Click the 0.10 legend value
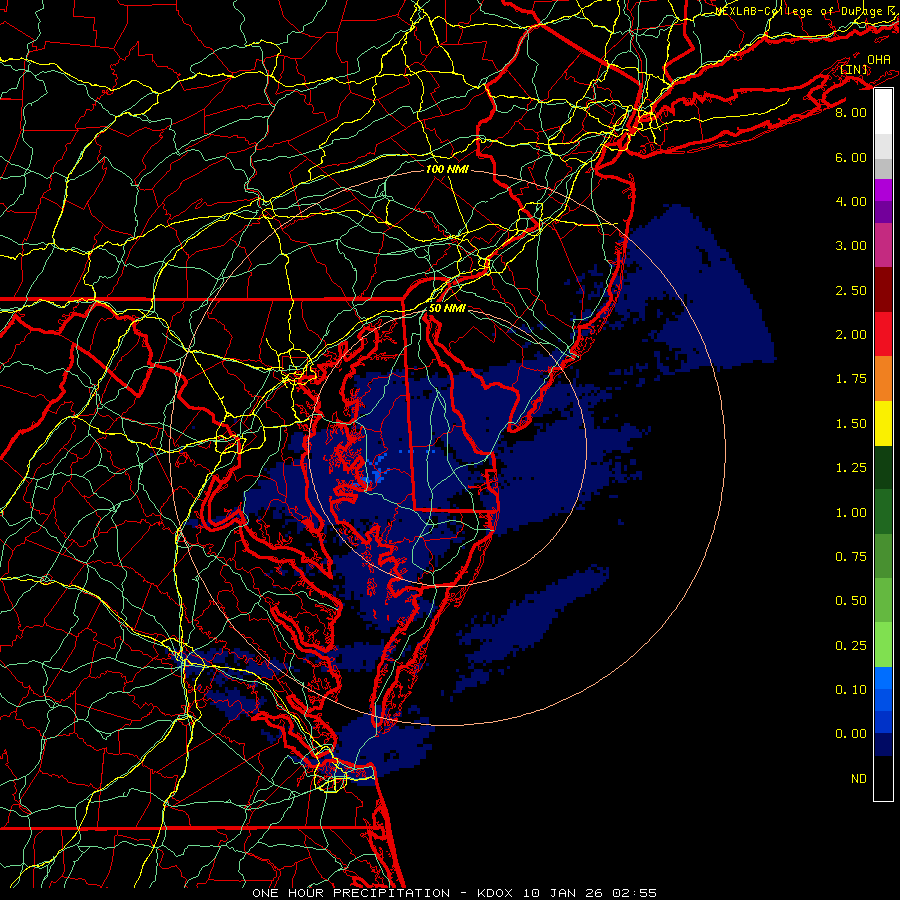 coord(851,690)
